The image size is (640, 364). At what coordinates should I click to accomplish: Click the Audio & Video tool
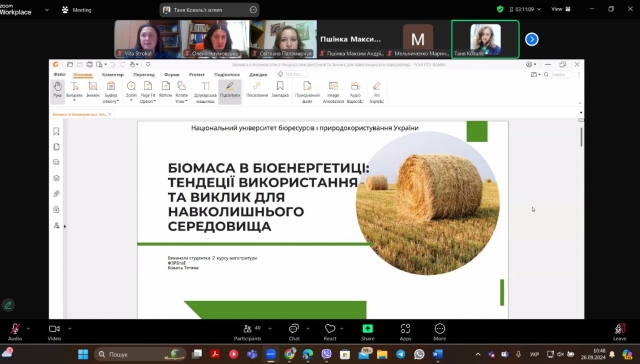click(x=355, y=92)
